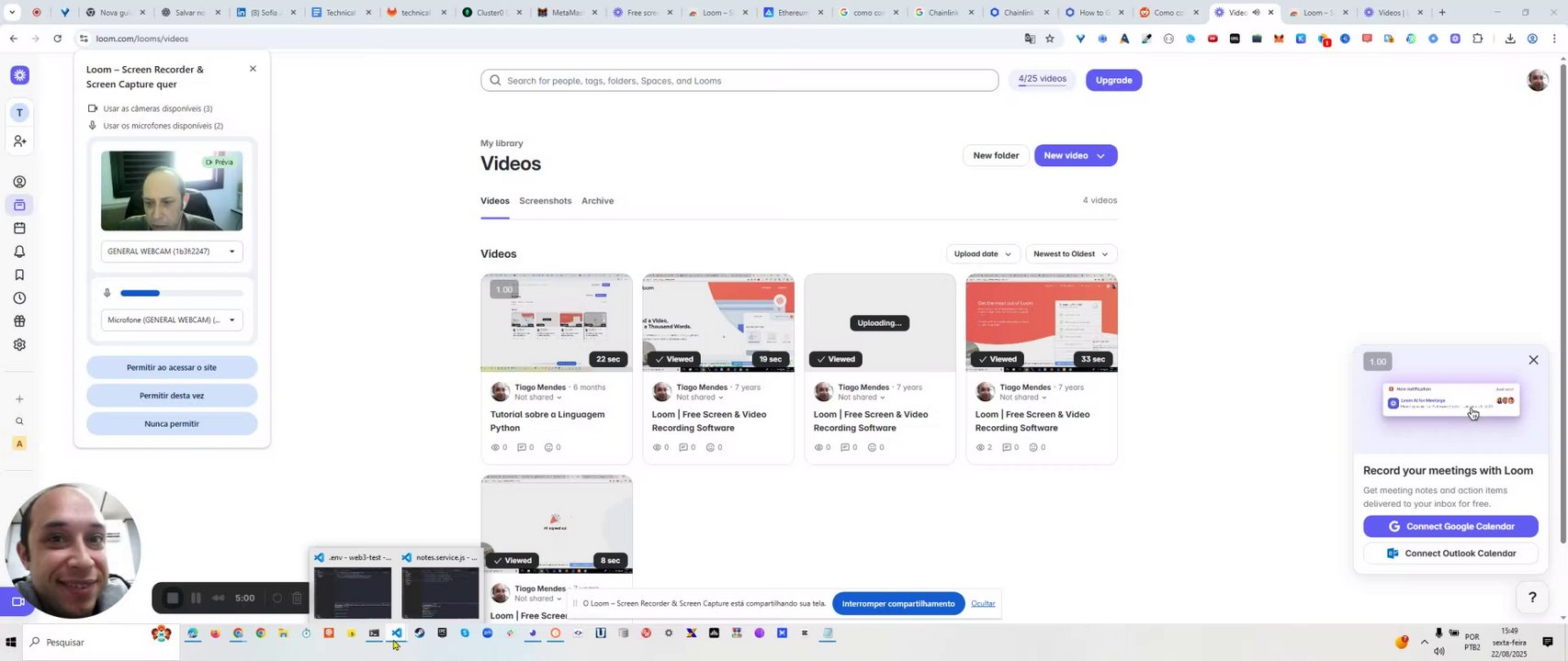Image resolution: width=1568 pixels, height=661 pixels.
Task: Open the camera selection dropdown GENERAL WEBCAM
Action: coord(172,252)
